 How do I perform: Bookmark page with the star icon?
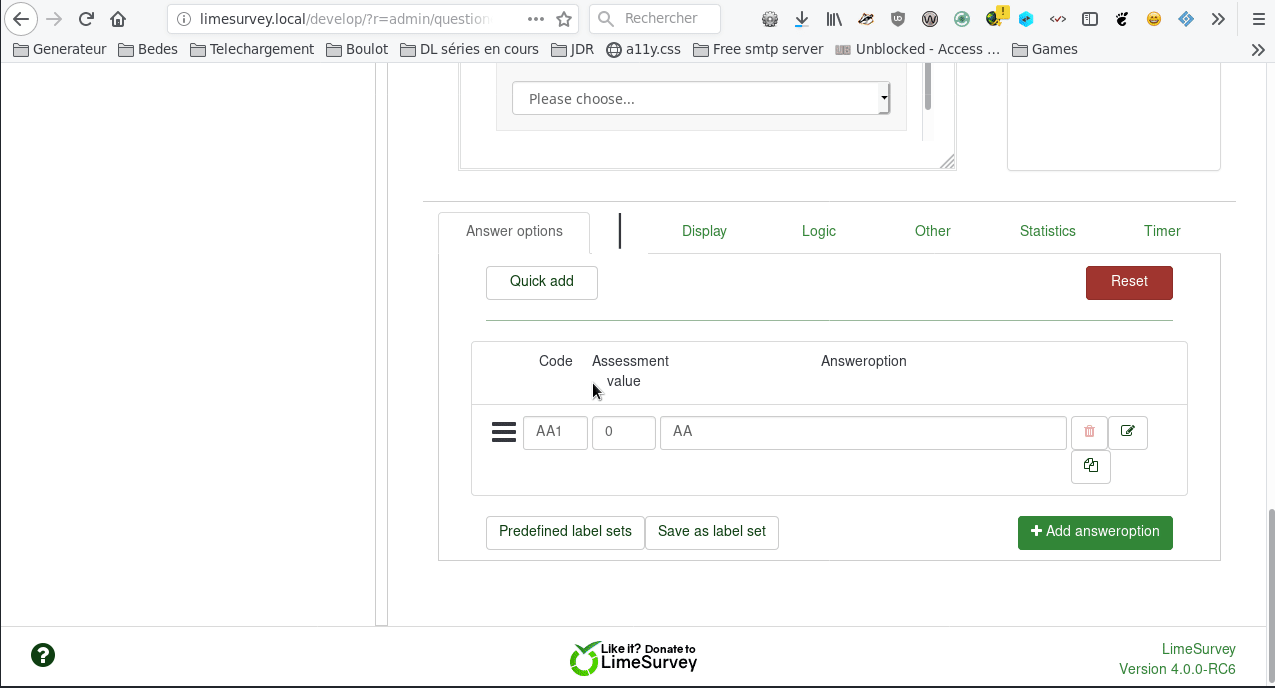(564, 19)
